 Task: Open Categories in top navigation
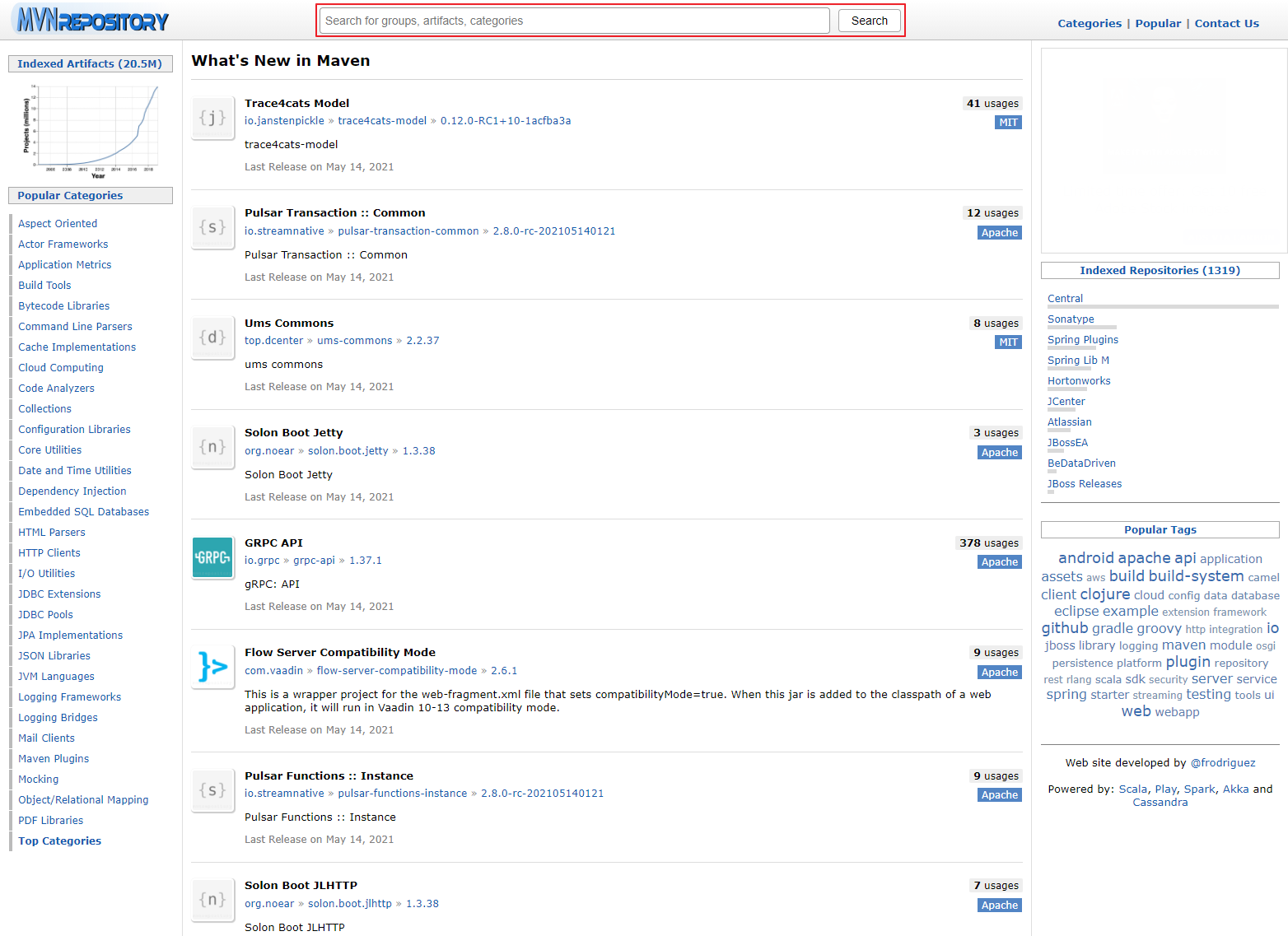[1090, 23]
